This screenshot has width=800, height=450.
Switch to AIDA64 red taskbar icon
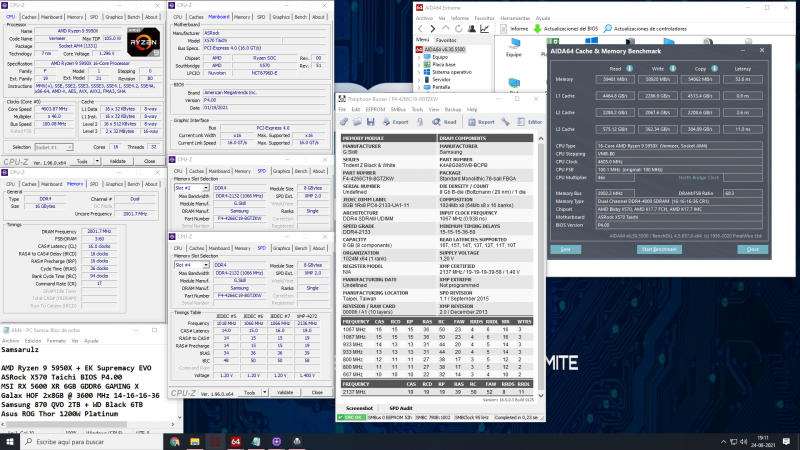tap(236, 442)
